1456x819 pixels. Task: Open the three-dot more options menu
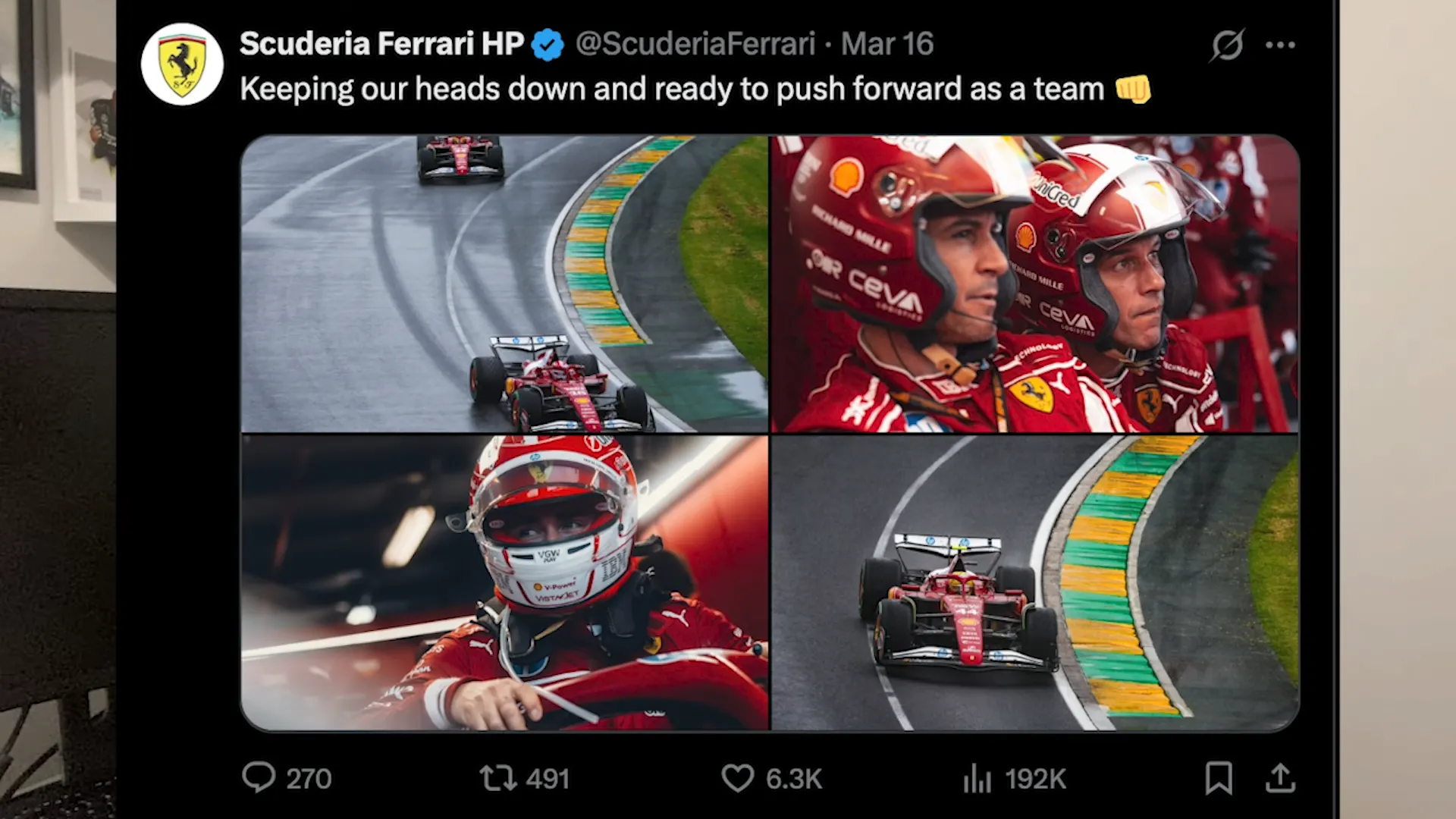(1280, 45)
